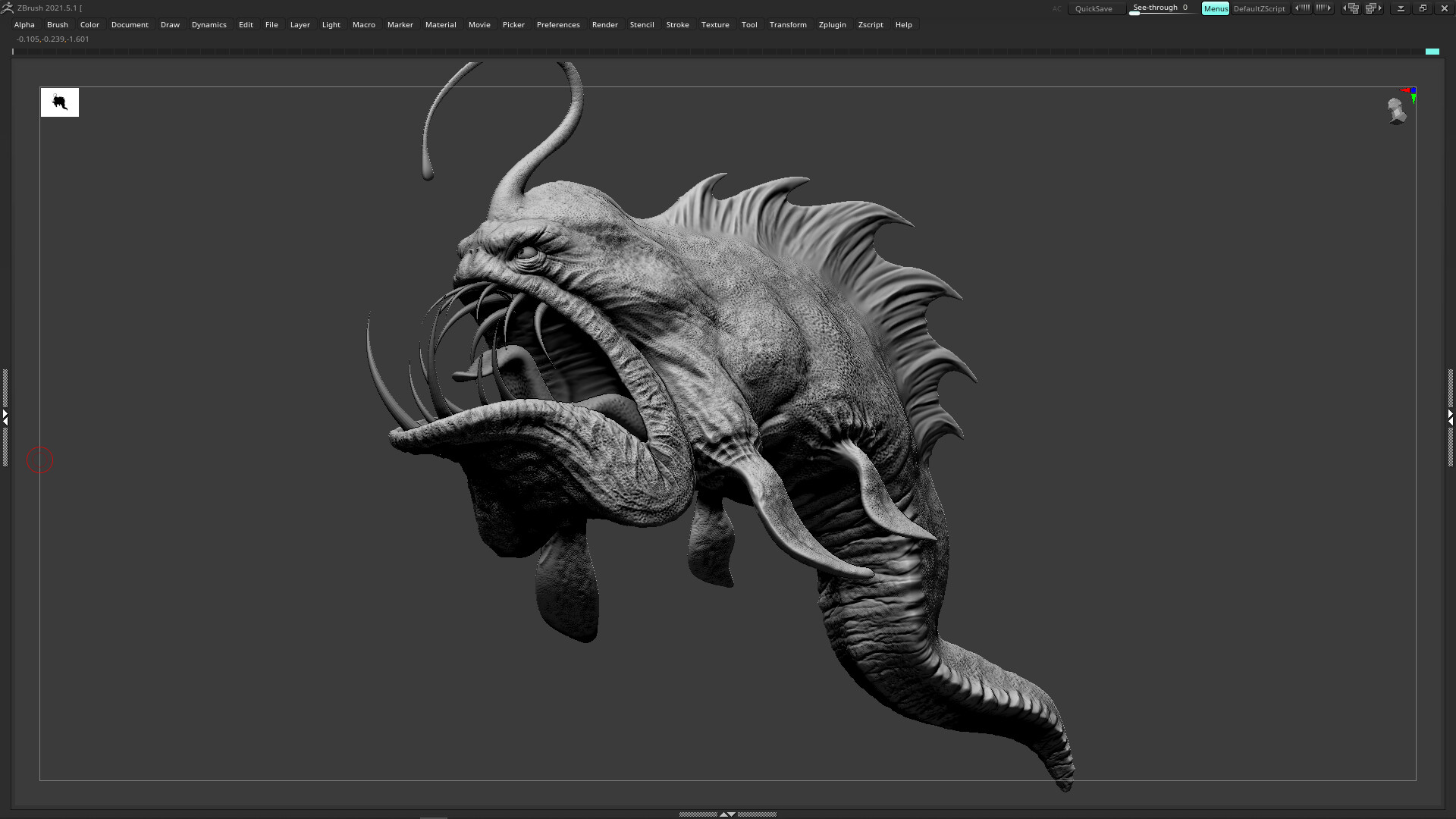
Task: Click the scroll-interface-left stripes icon
Action: [x=1302, y=8]
